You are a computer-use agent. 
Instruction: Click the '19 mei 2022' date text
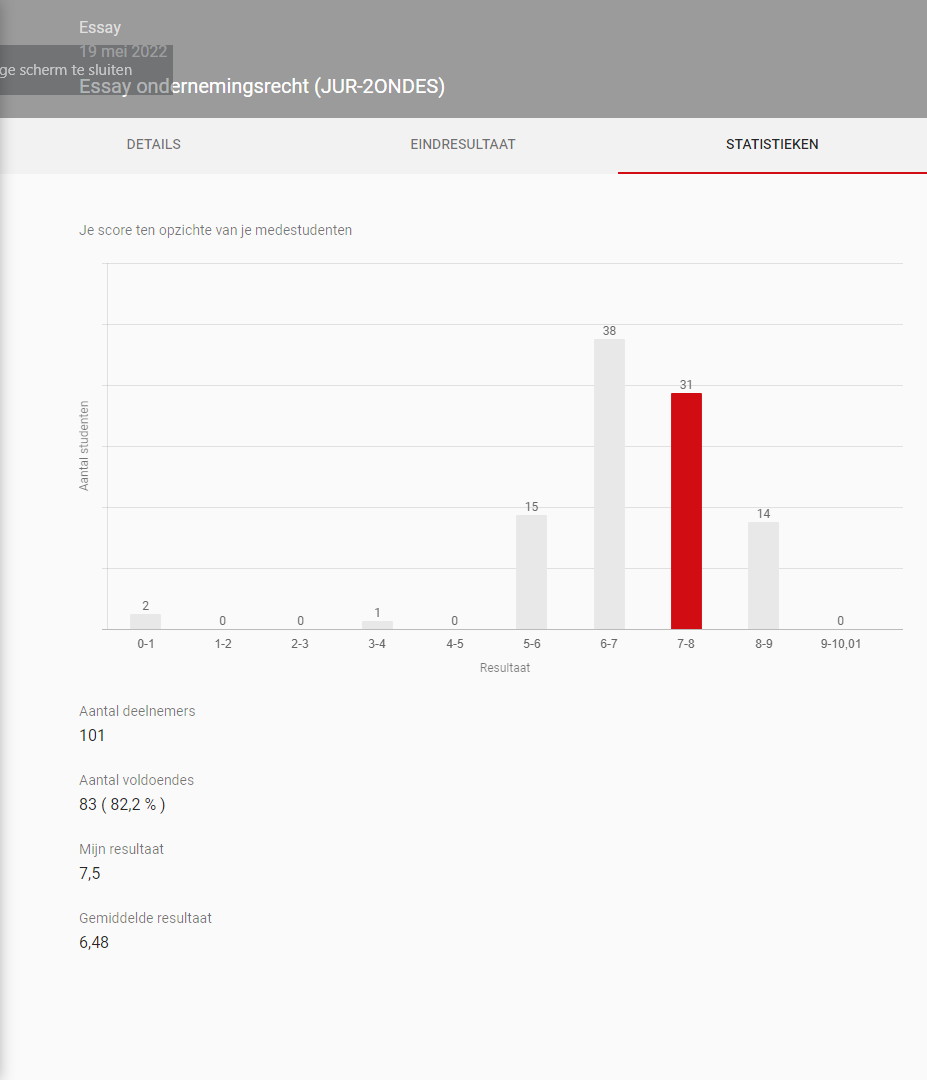[x=123, y=52]
